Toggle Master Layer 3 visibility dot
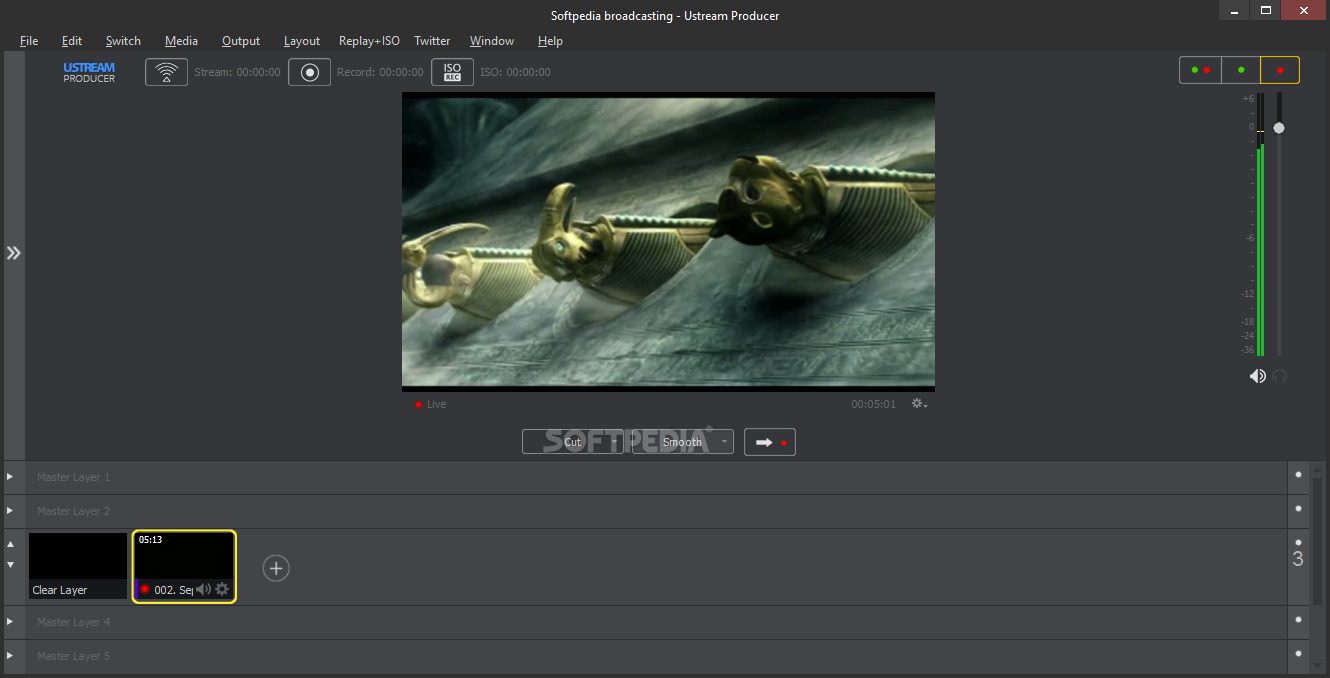1330x678 pixels. 1298,543
